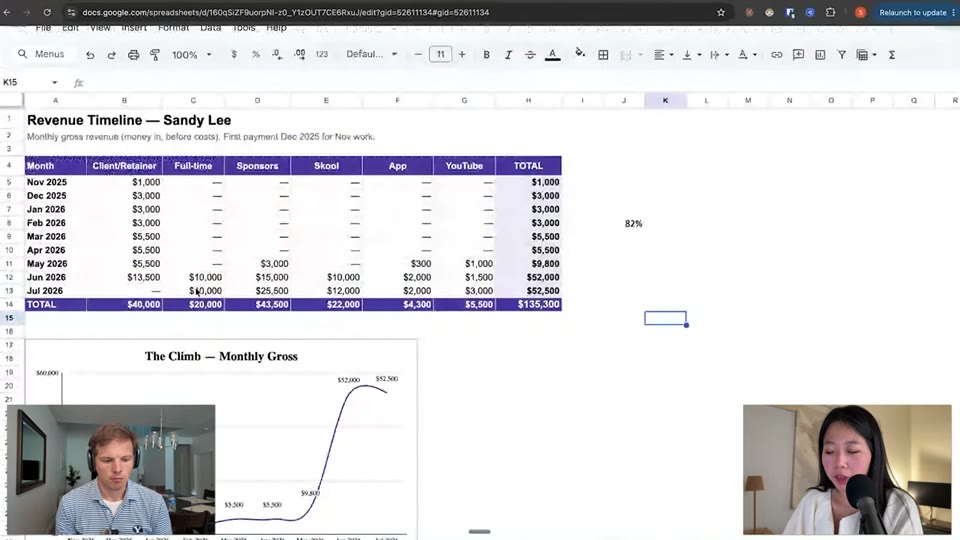The width and height of the screenshot is (960, 540).
Task: Click the Functions sigma icon
Action: click(892, 54)
